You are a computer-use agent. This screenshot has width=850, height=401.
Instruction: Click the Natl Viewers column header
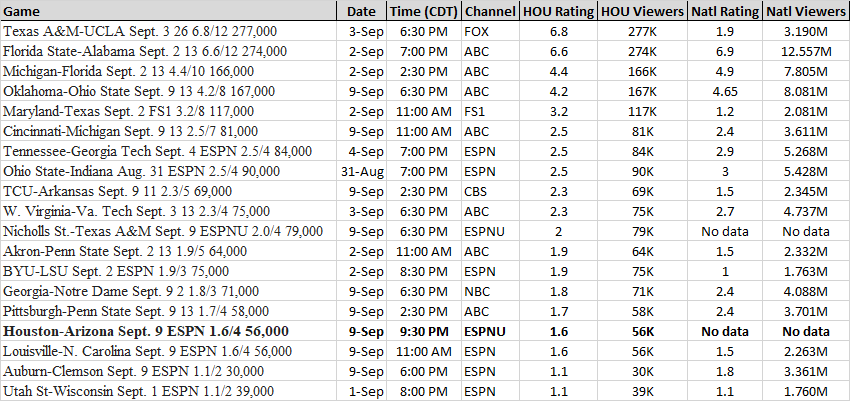[x=806, y=11]
